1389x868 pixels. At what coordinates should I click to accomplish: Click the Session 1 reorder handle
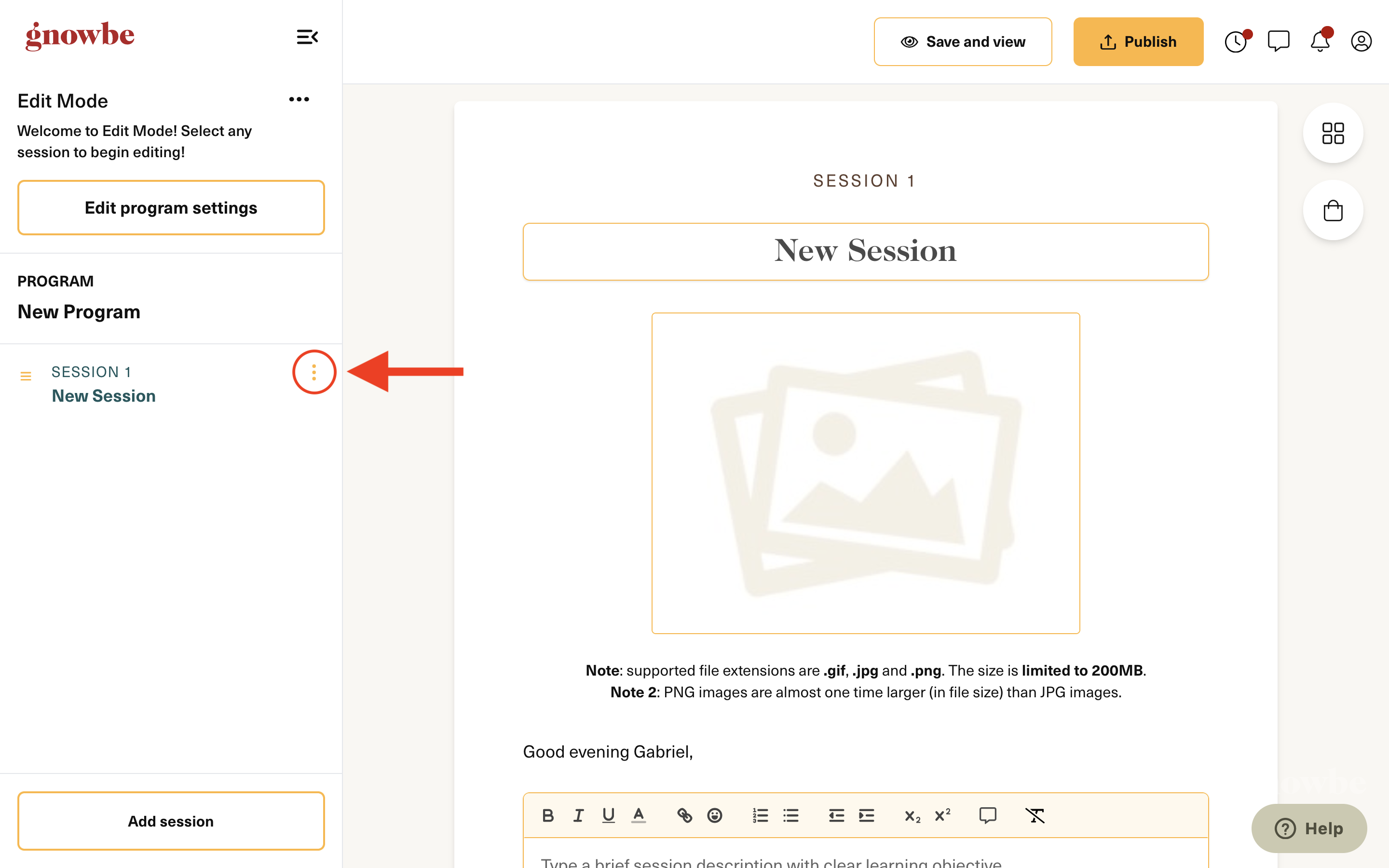(x=26, y=376)
